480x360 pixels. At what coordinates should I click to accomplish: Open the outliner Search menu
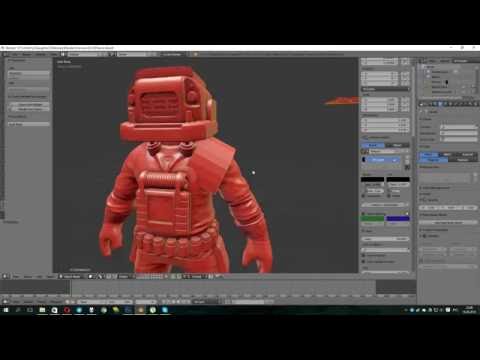(445, 61)
